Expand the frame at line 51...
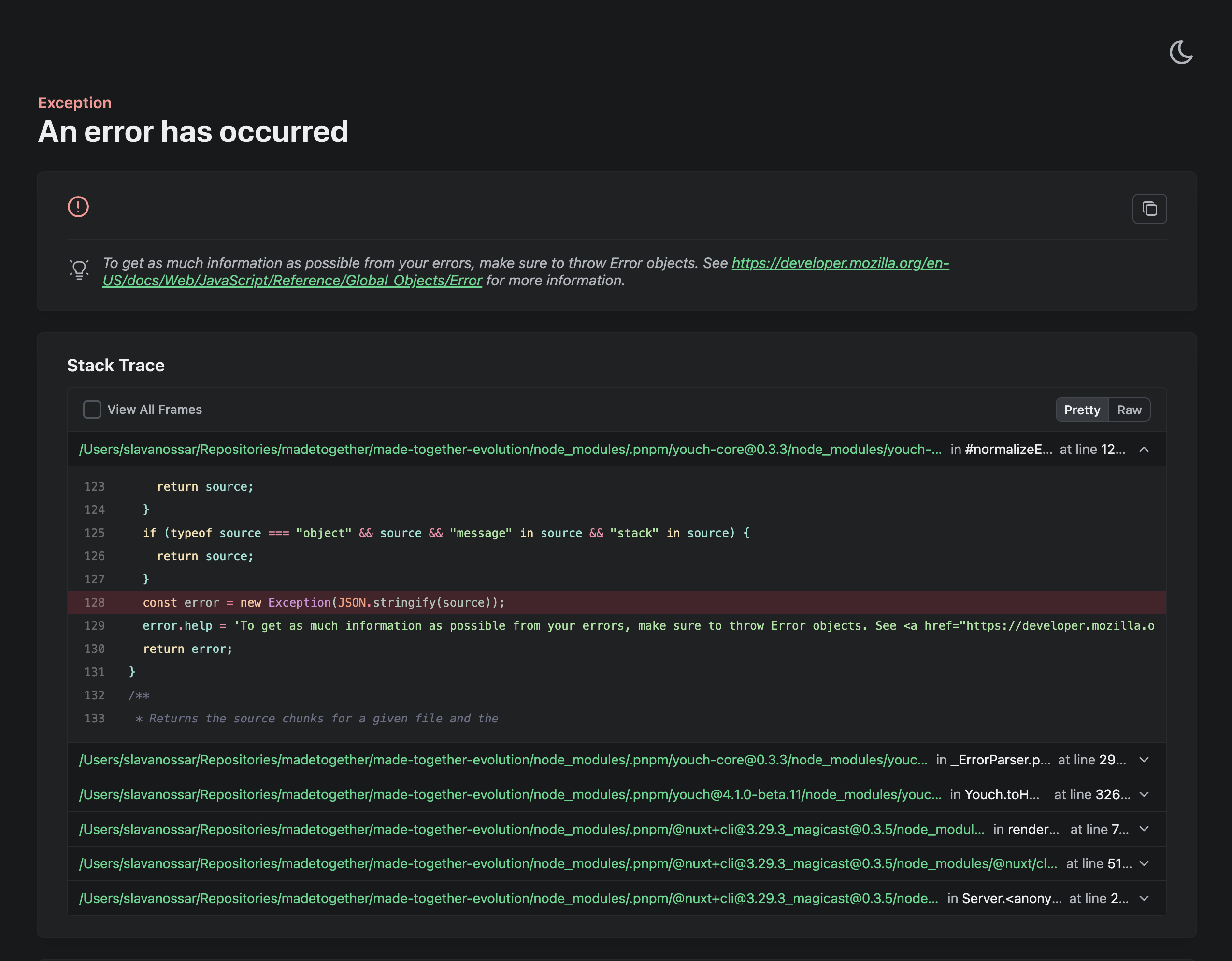1232x961 pixels. coord(1144,864)
